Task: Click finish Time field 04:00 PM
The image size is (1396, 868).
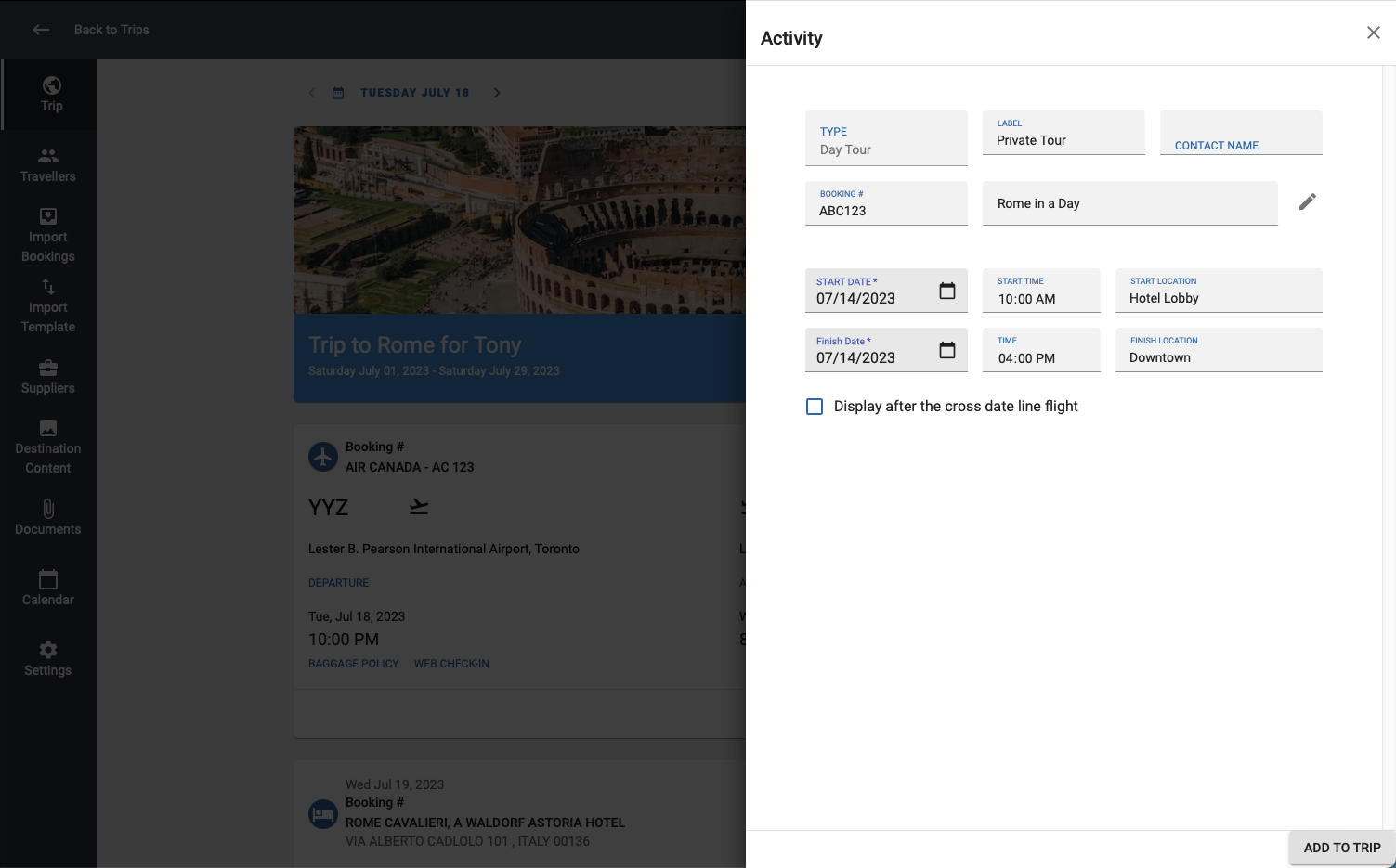Action: click(x=1041, y=350)
